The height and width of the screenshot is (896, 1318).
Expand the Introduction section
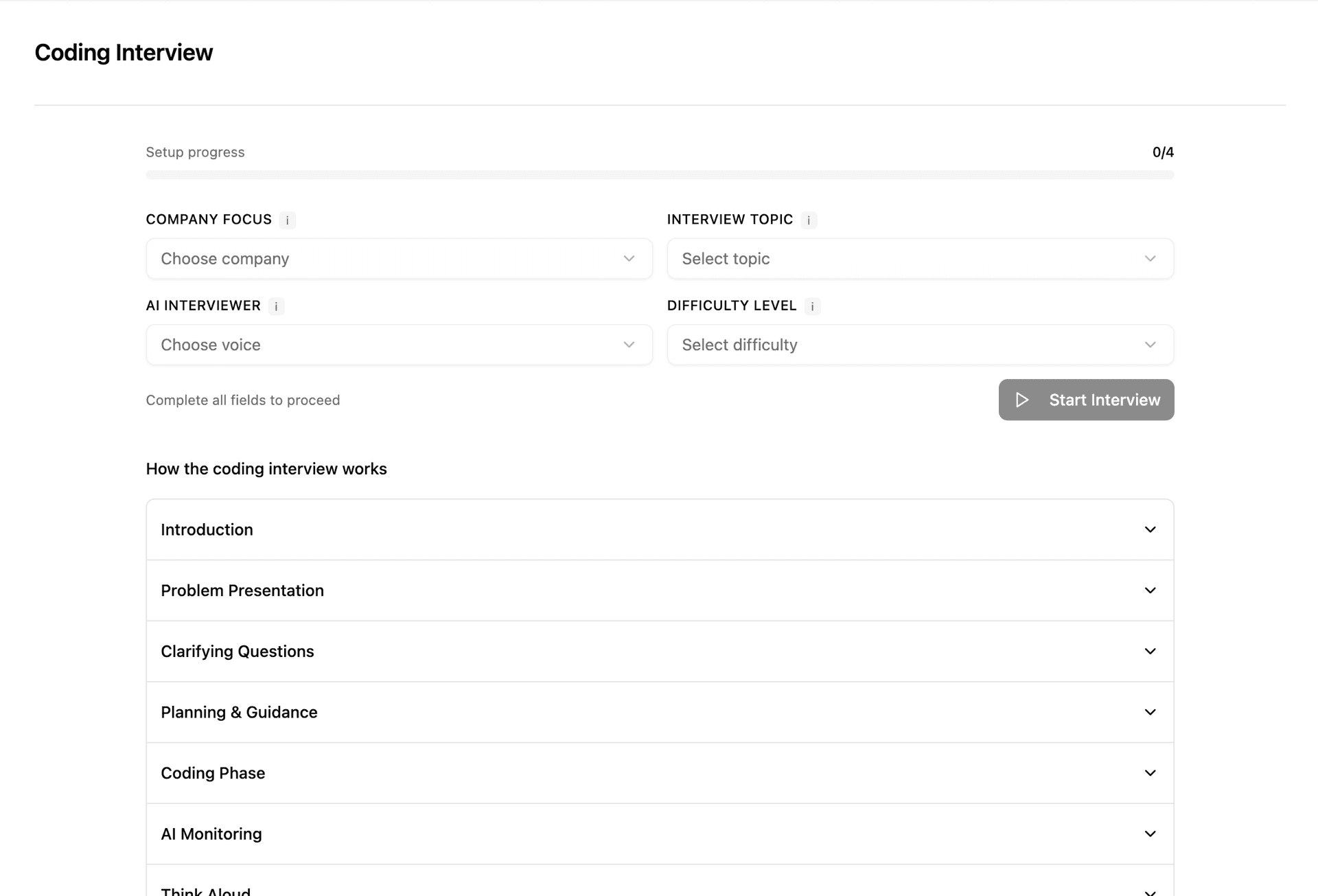pyautogui.click(x=660, y=529)
